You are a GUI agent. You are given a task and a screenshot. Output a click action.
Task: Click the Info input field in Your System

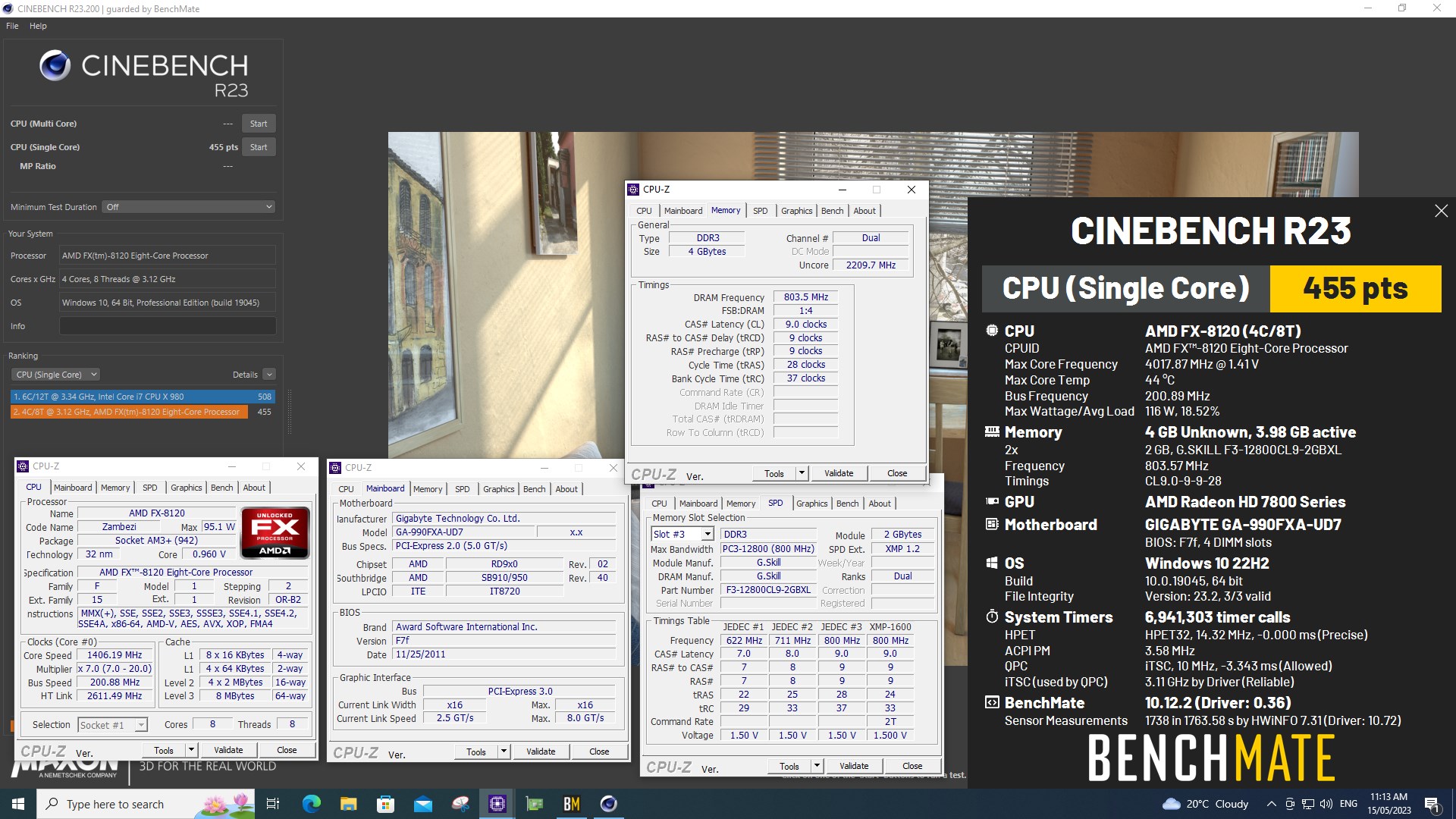coord(168,326)
